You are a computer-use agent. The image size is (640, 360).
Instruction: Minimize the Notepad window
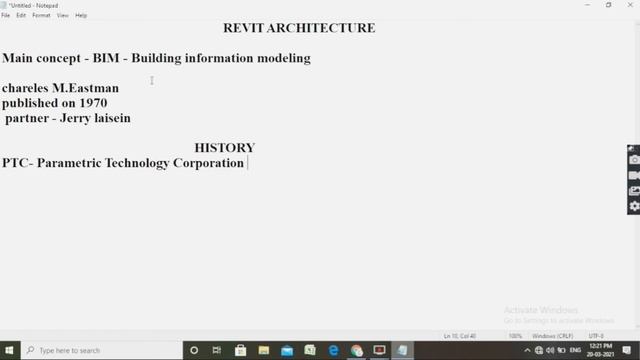[x=587, y=5]
